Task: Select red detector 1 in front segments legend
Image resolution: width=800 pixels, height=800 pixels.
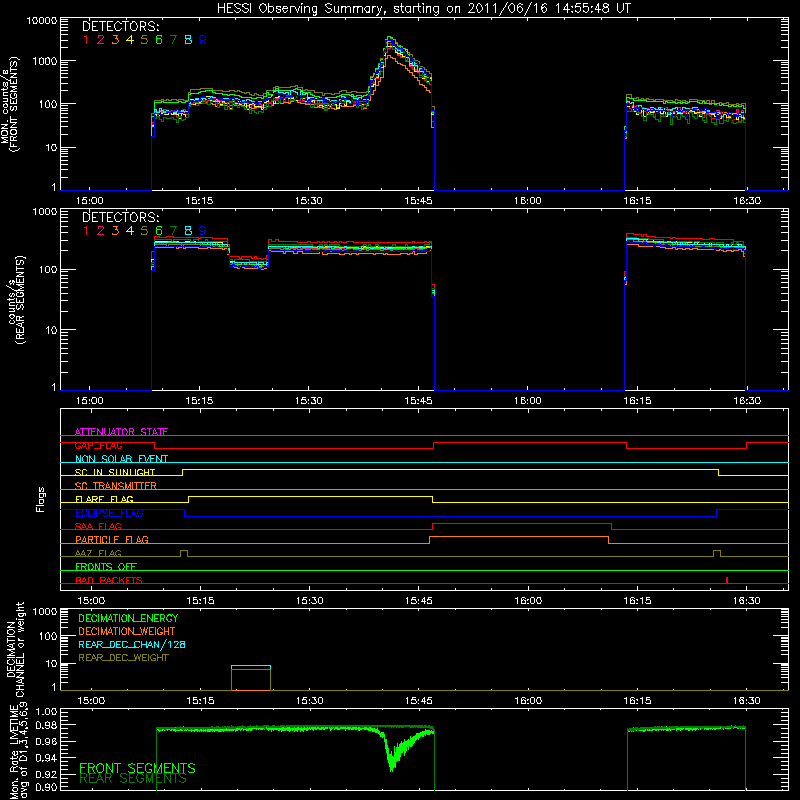Action: pyautogui.click(x=86, y=40)
